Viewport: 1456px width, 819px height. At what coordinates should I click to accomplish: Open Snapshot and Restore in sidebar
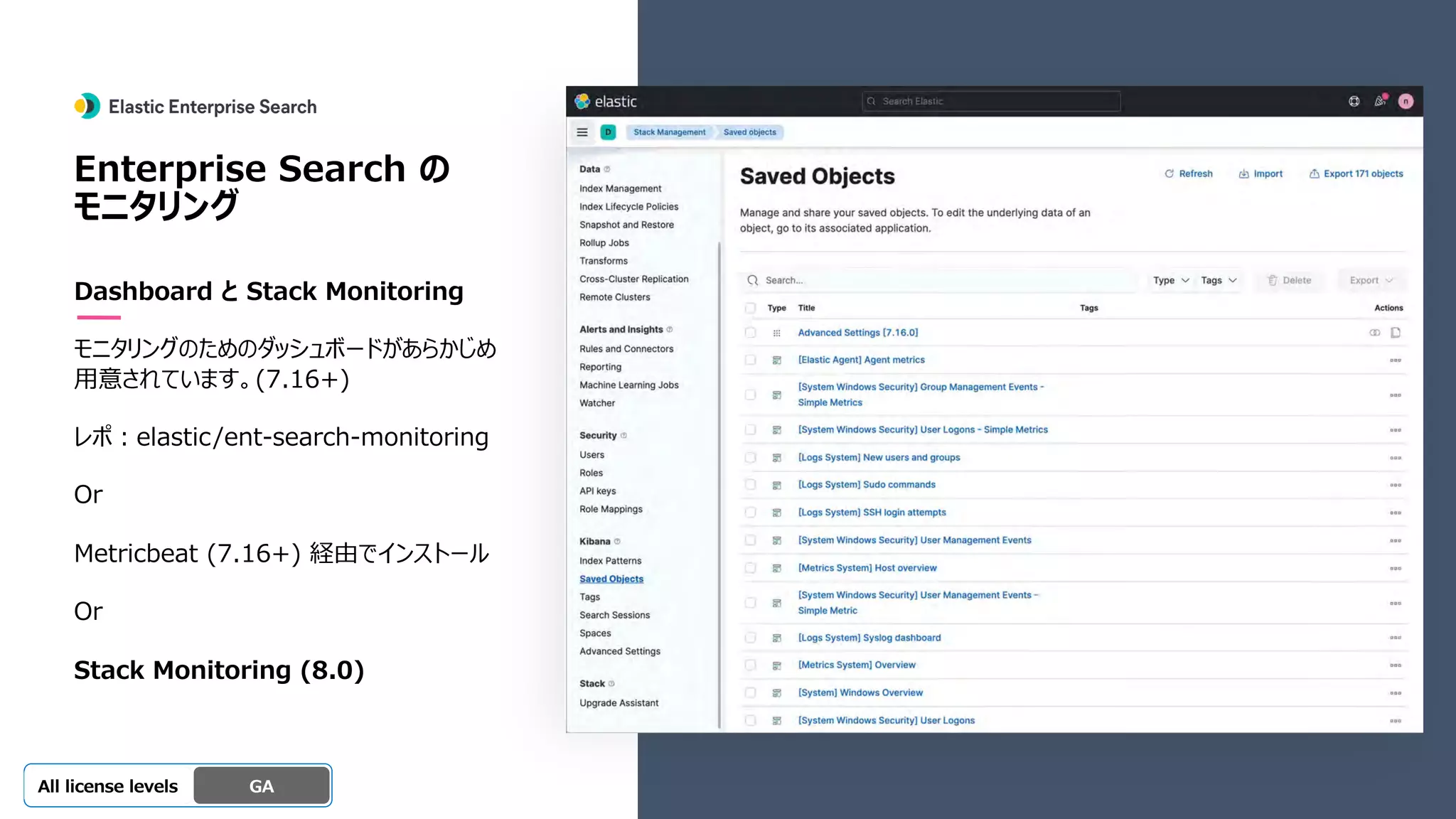pos(626,225)
